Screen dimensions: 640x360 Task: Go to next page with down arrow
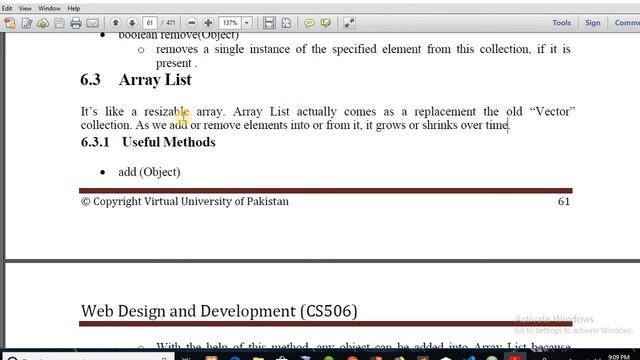click(132, 23)
